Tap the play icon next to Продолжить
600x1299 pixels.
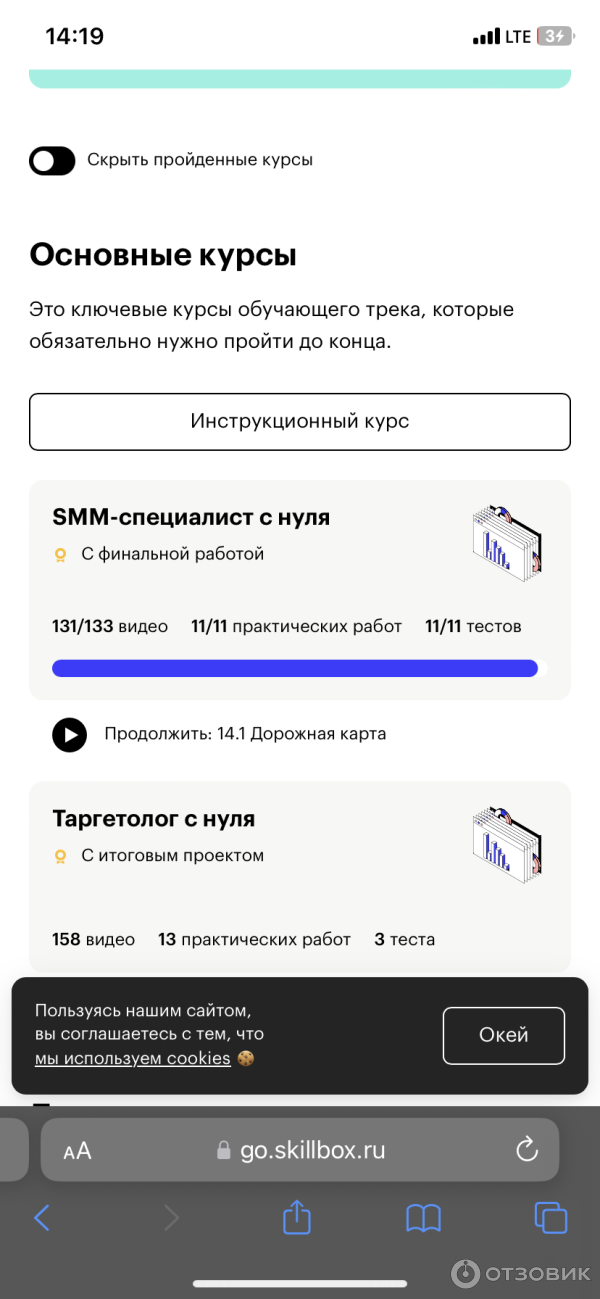click(x=70, y=735)
